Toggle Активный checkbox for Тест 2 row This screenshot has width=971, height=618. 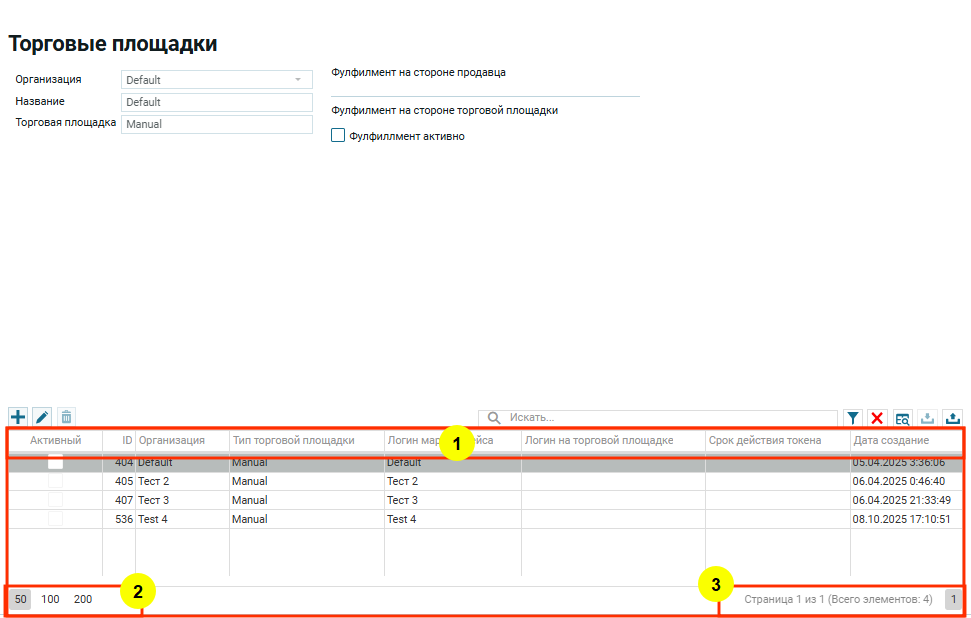tap(55, 481)
